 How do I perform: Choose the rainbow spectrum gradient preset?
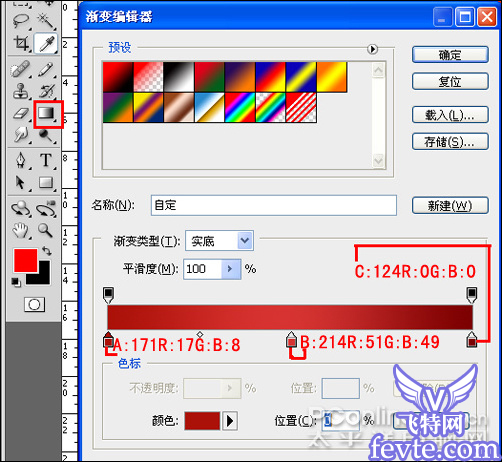point(240,108)
